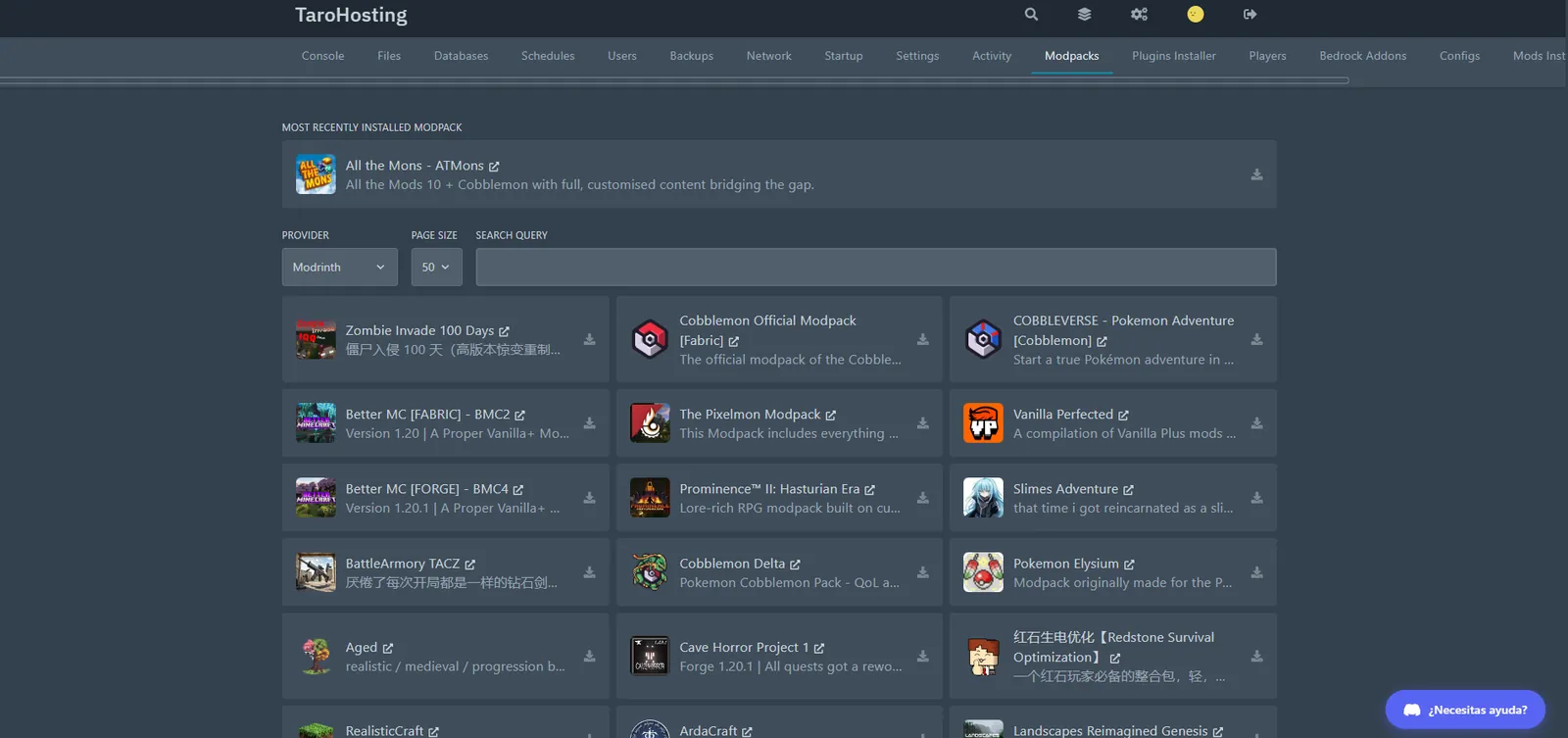Open the Network tab

(768, 56)
